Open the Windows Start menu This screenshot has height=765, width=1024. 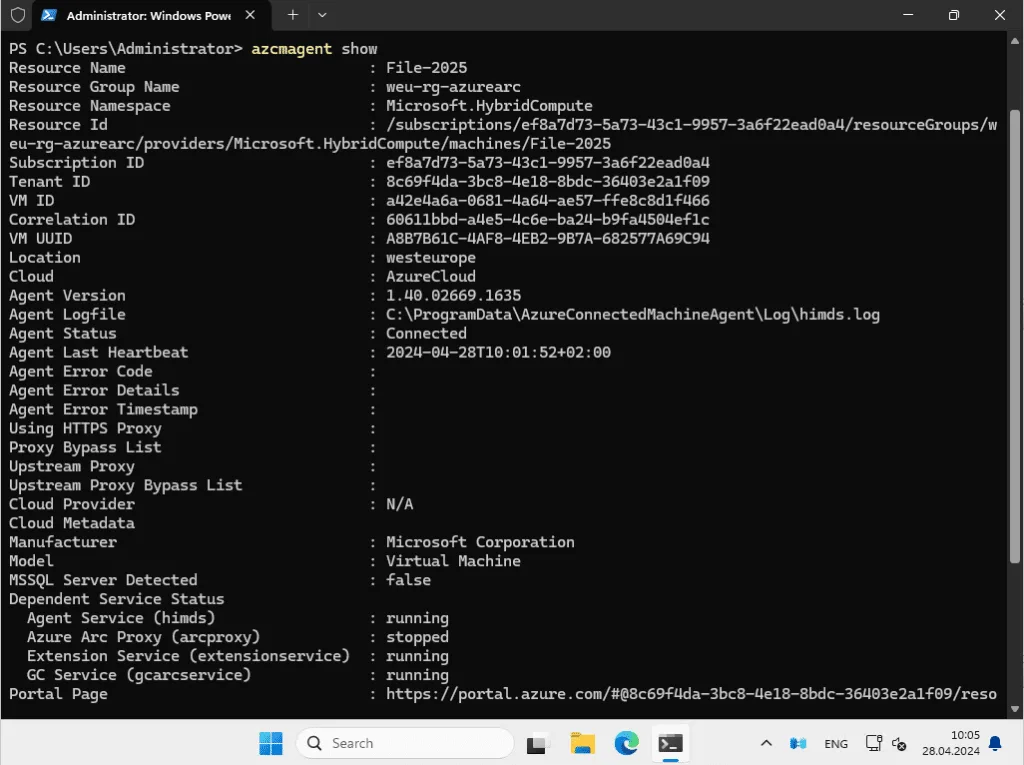coord(270,743)
